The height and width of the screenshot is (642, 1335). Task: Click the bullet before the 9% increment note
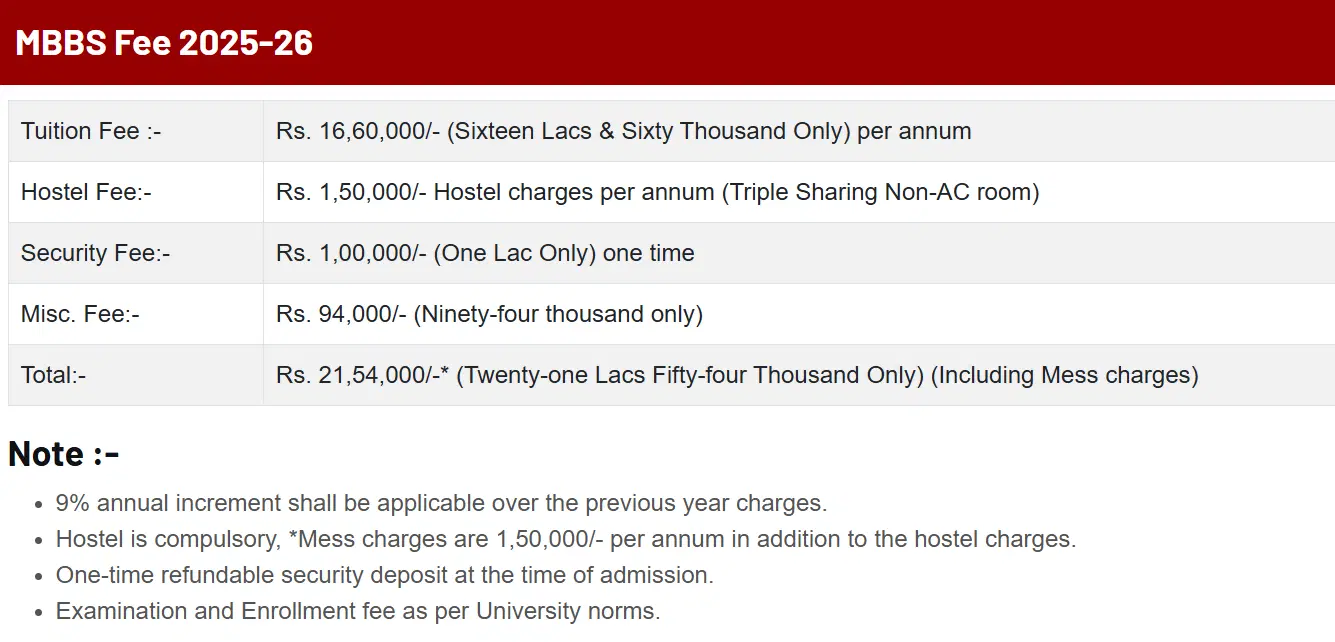point(38,504)
